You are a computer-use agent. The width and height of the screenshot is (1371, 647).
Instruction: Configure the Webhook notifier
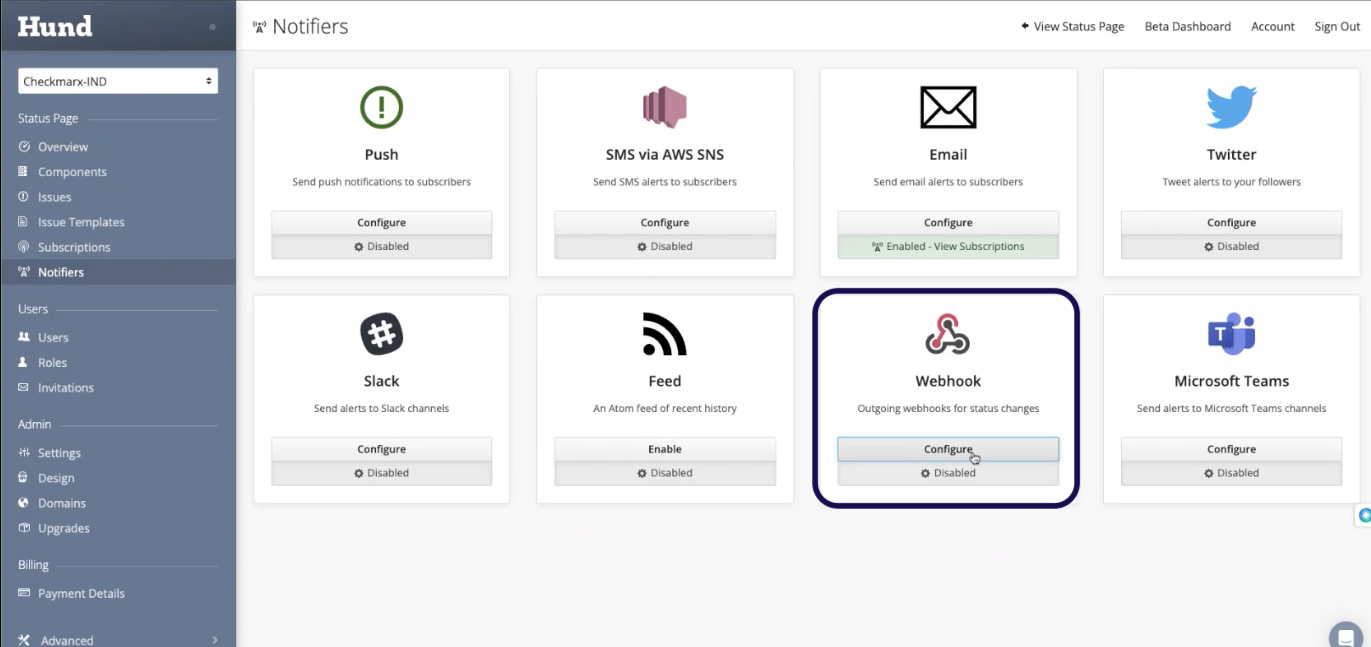(948, 449)
